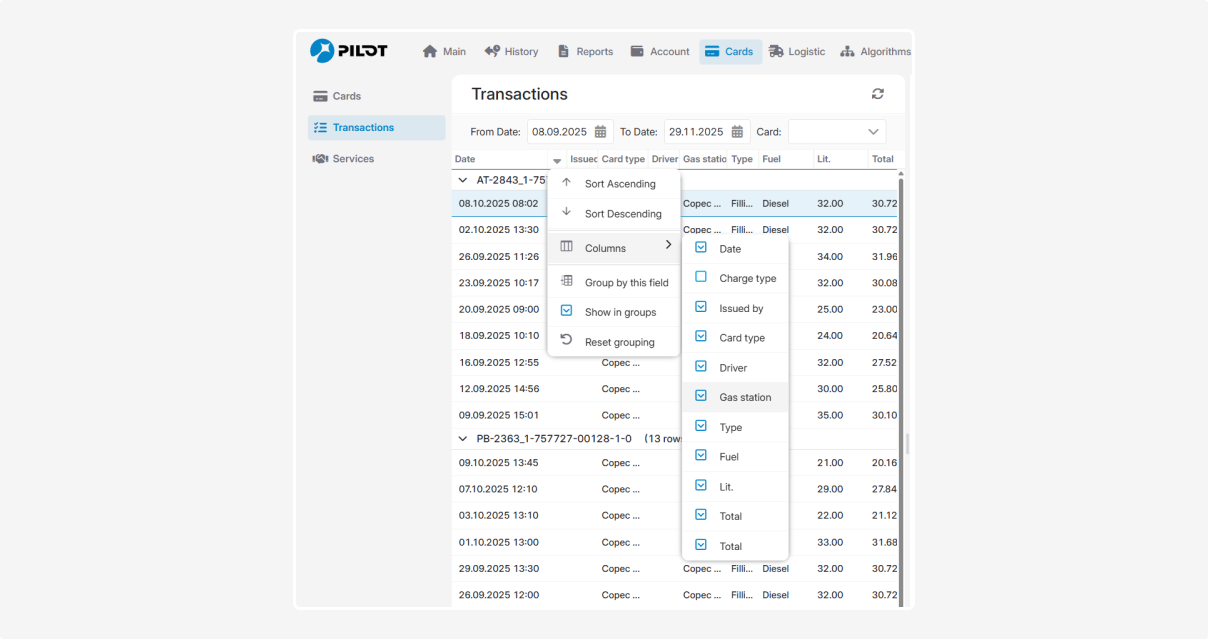The height and width of the screenshot is (639, 1208).
Task: Click Reset grouping in the column menu
Action: click(619, 342)
